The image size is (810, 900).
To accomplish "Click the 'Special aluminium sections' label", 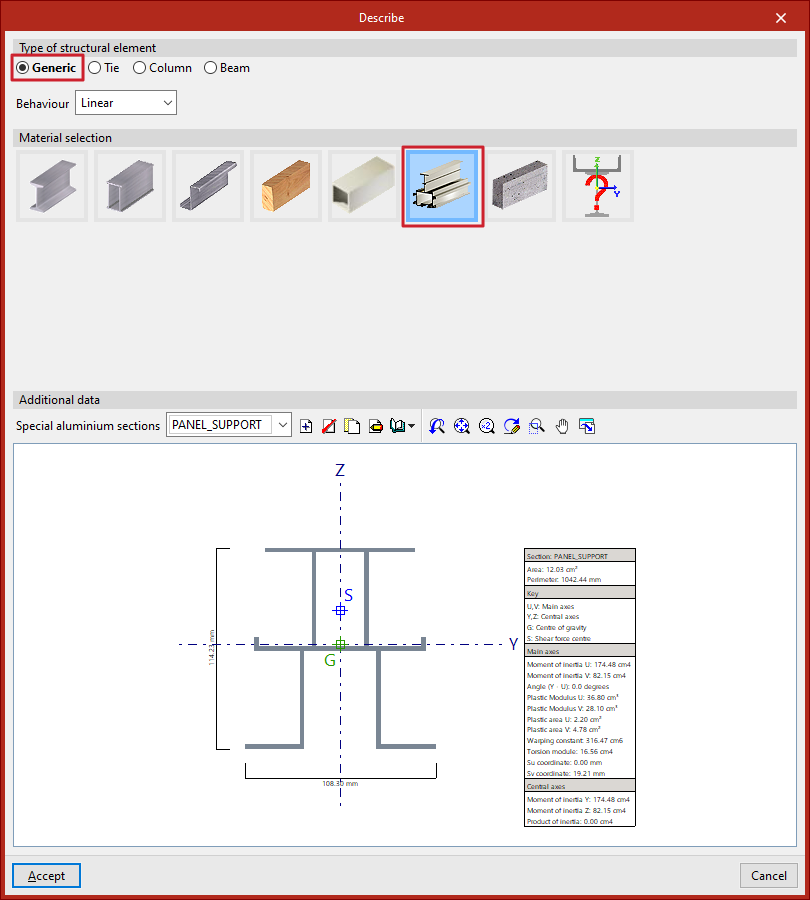I will click(88, 426).
